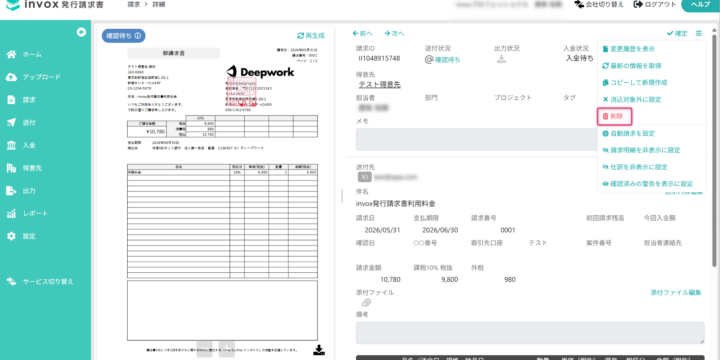The width and height of the screenshot is (720, 360).
Task: Open the 入金 sidebar section
Action: [x=21, y=145]
